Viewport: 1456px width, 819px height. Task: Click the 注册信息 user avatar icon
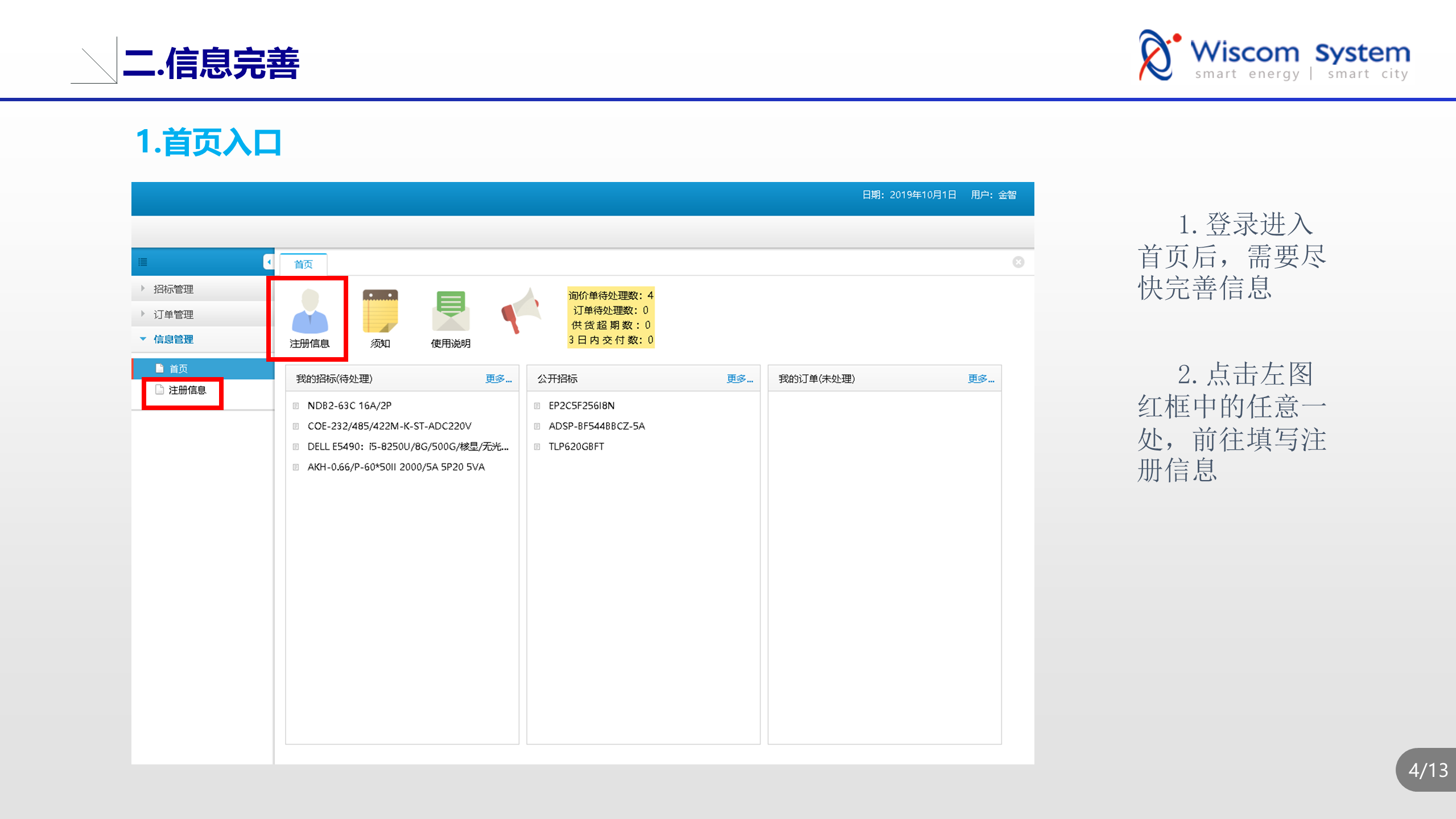pos(310,311)
